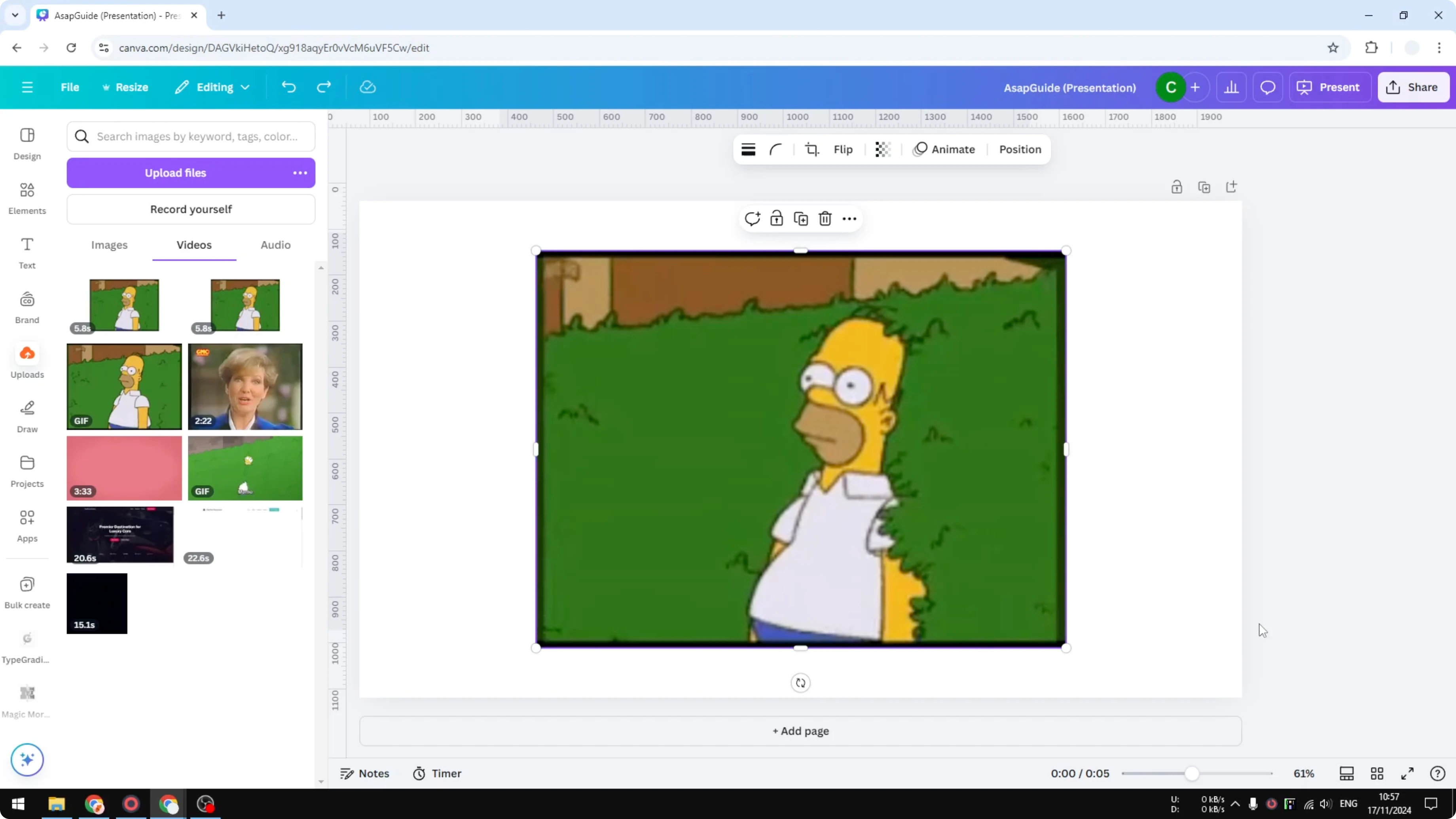Image resolution: width=1456 pixels, height=819 pixels.
Task: Delete the selected video element
Action: pyautogui.click(x=825, y=218)
